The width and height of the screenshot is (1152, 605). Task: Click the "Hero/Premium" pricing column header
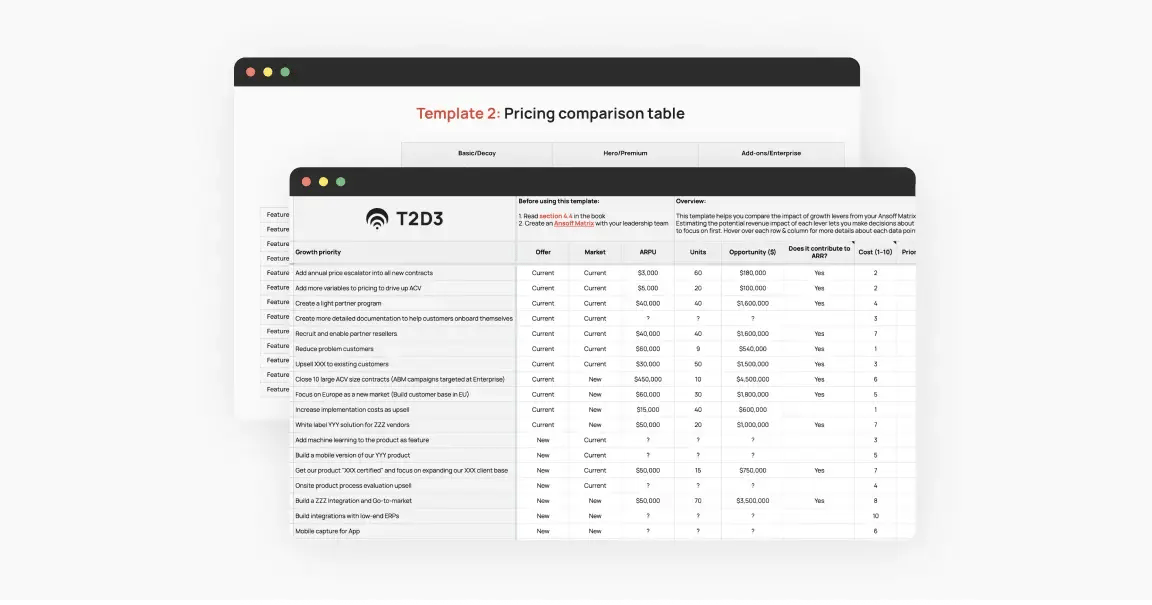(x=623, y=153)
